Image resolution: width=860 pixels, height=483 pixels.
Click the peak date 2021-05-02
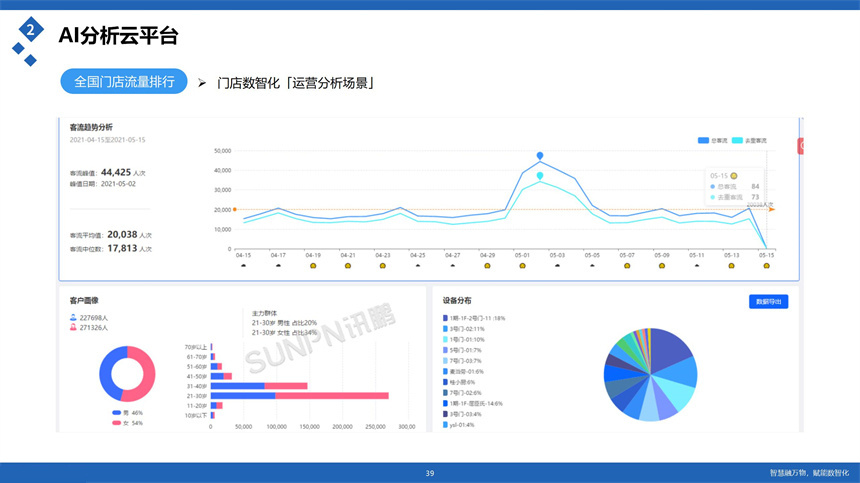(118, 184)
